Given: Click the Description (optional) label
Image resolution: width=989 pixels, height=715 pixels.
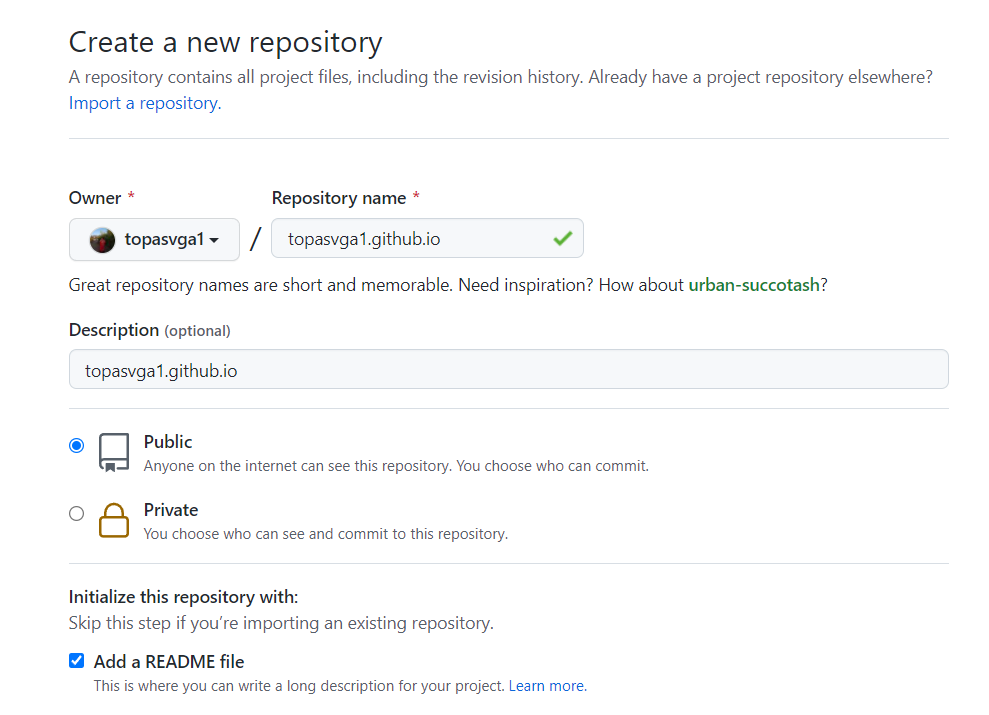Looking at the screenshot, I should coord(149,330).
